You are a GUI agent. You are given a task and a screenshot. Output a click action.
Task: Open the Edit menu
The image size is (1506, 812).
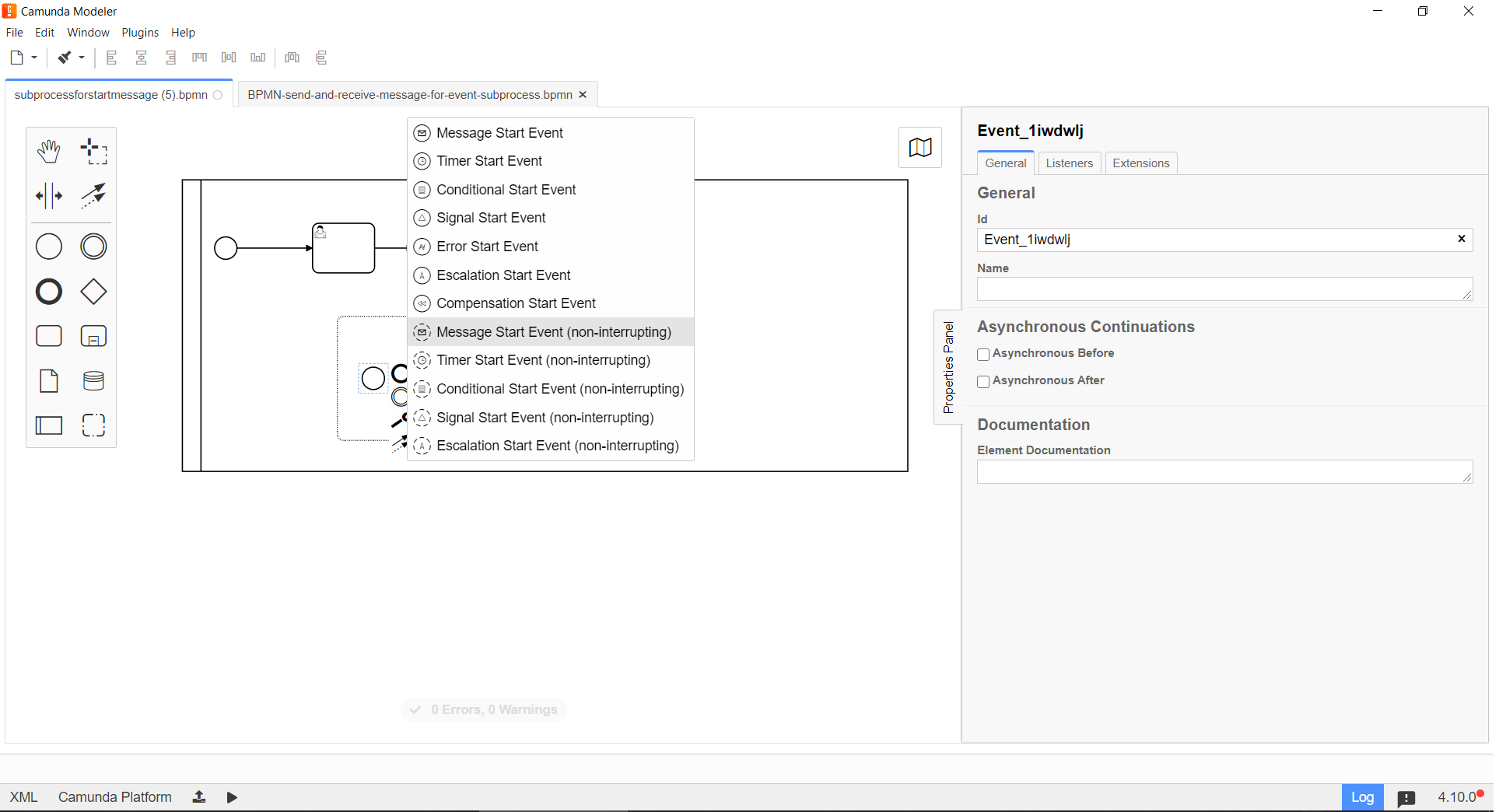point(45,33)
